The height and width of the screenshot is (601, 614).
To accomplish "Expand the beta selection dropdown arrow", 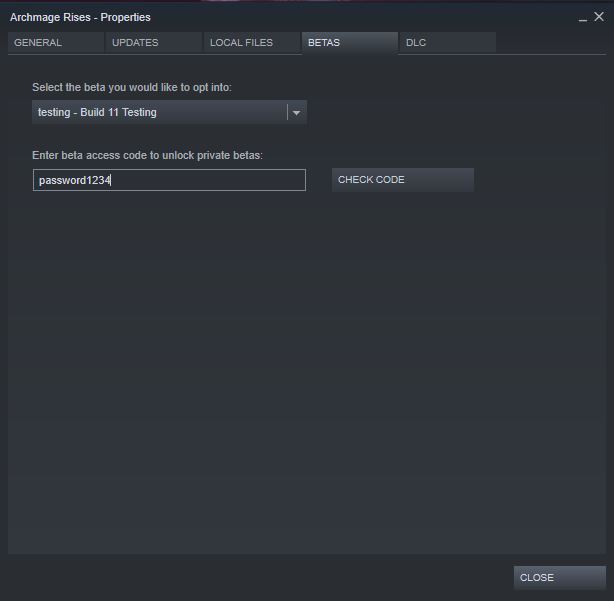I will tap(296, 113).
